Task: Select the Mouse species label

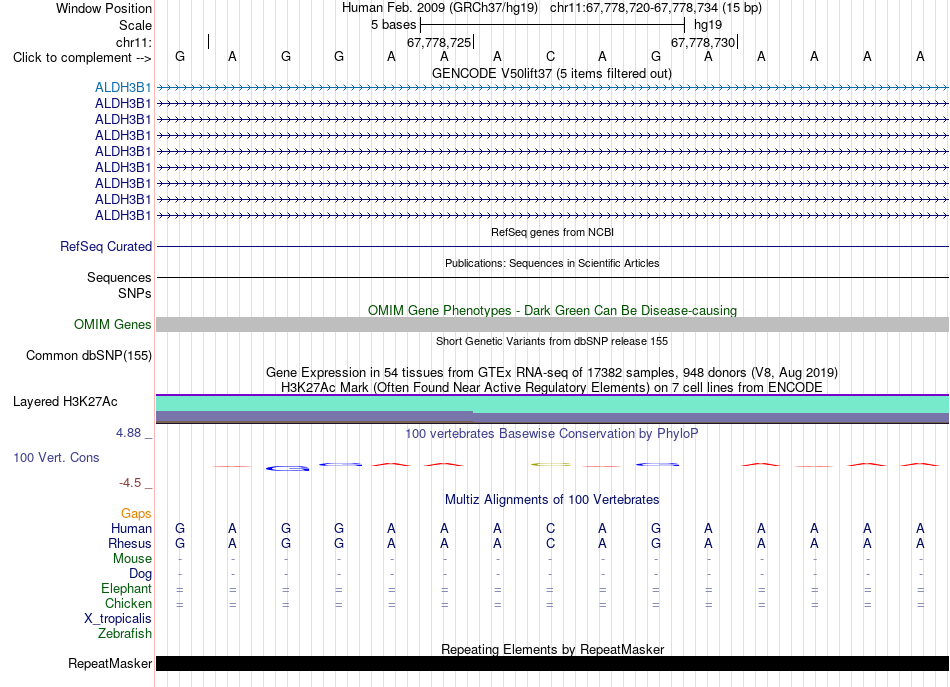Action: tap(132, 559)
